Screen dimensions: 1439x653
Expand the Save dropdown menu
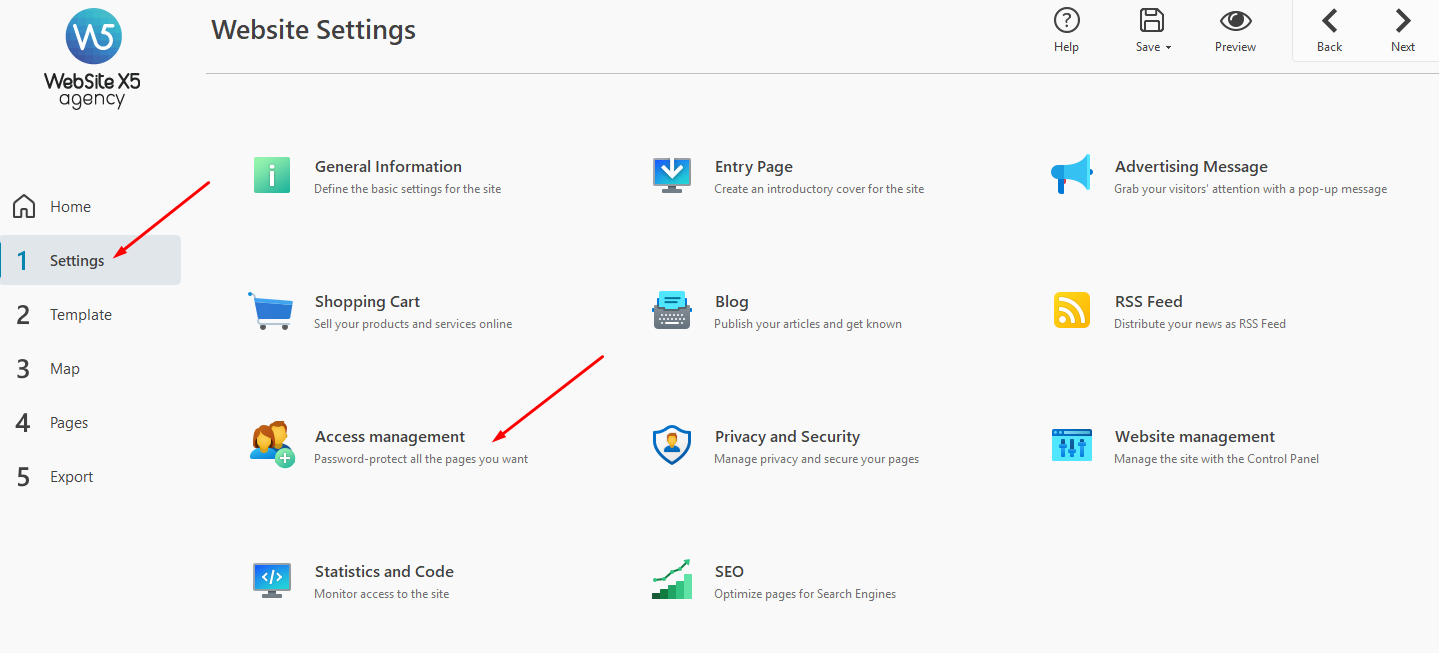pyautogui.click(x=1153, y=31)
